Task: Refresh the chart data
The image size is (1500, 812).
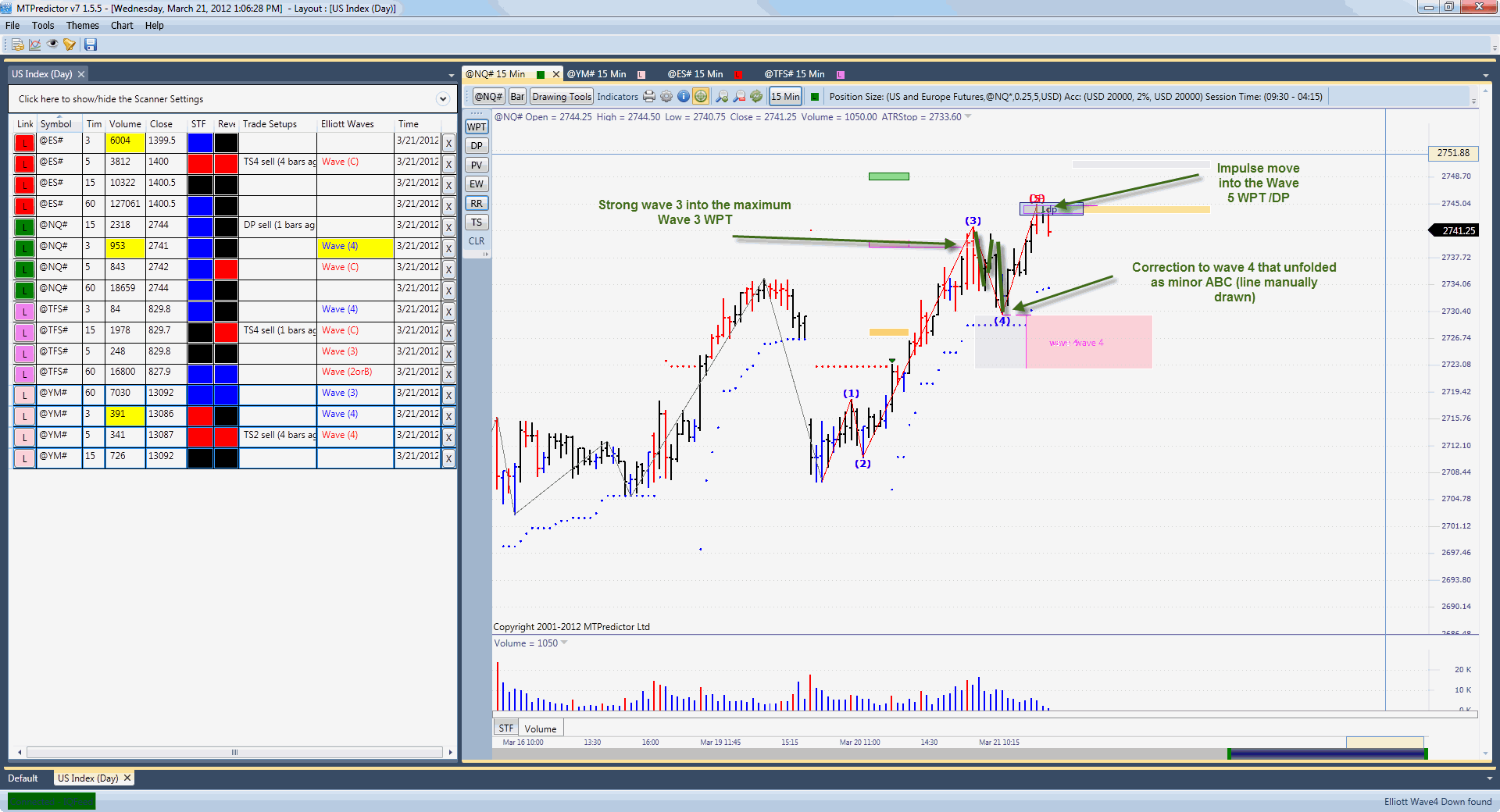Action: click(756, 96)
